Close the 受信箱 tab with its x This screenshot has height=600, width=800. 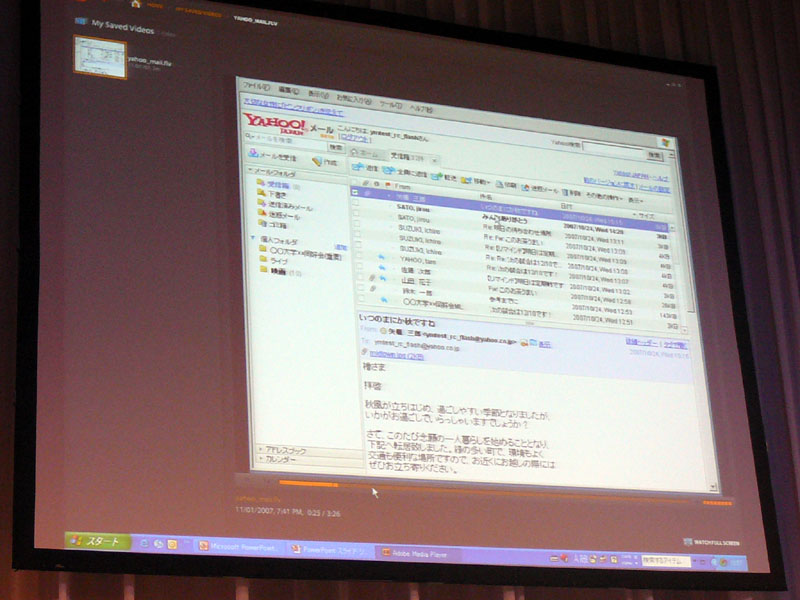pyautogui.click(x=435, y=161)
